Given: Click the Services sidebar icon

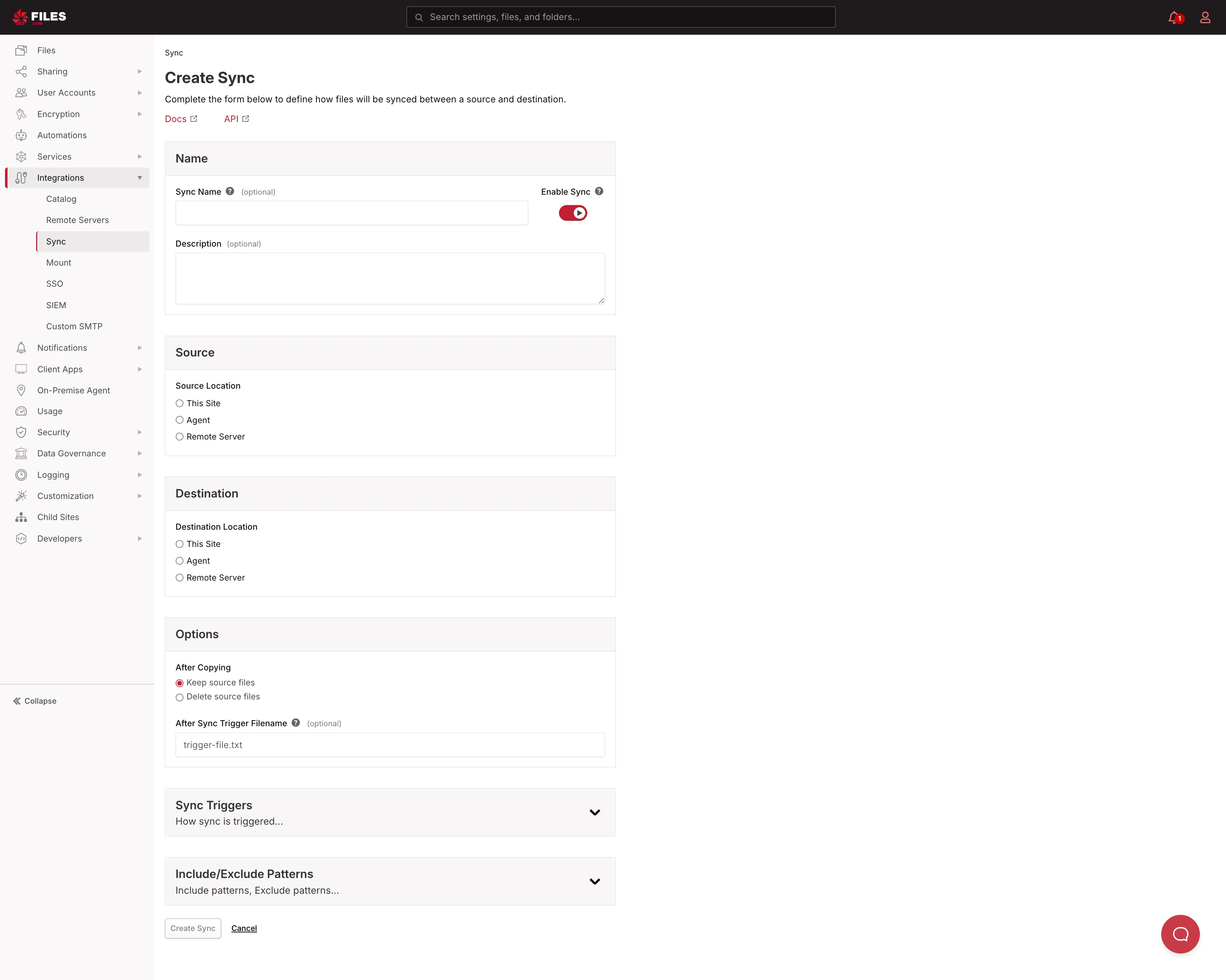Looking at the screenshot, I should [x=21, y=156].
